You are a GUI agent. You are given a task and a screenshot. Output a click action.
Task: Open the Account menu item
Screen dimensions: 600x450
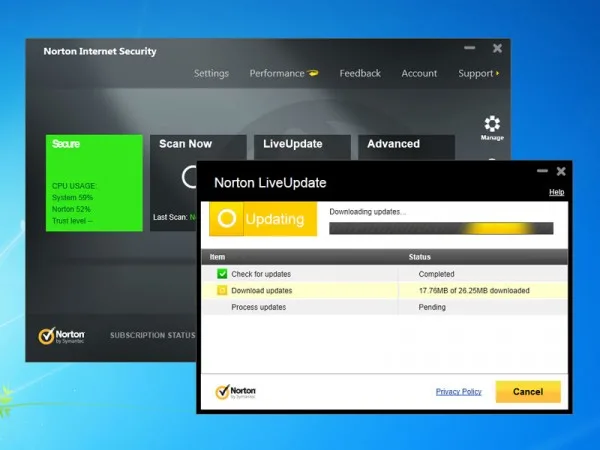[x=419, y=73]
